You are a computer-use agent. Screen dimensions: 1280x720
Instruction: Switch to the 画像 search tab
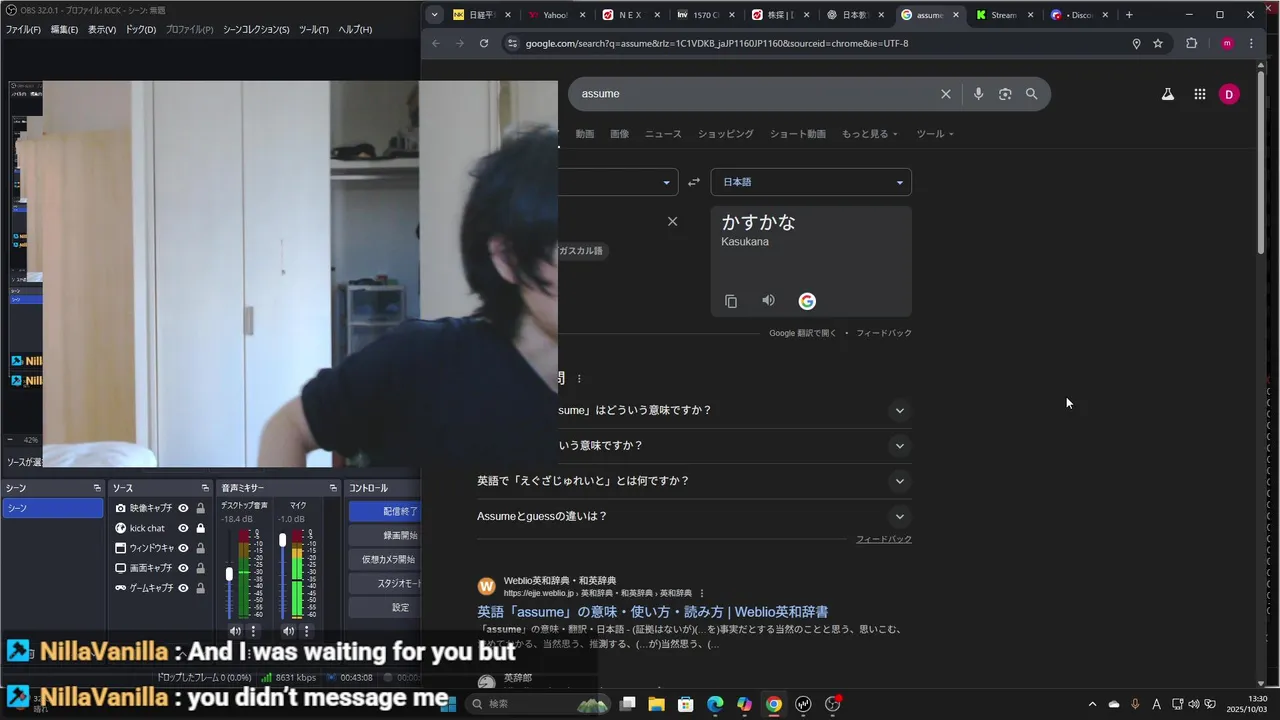(x=619, y=134)
